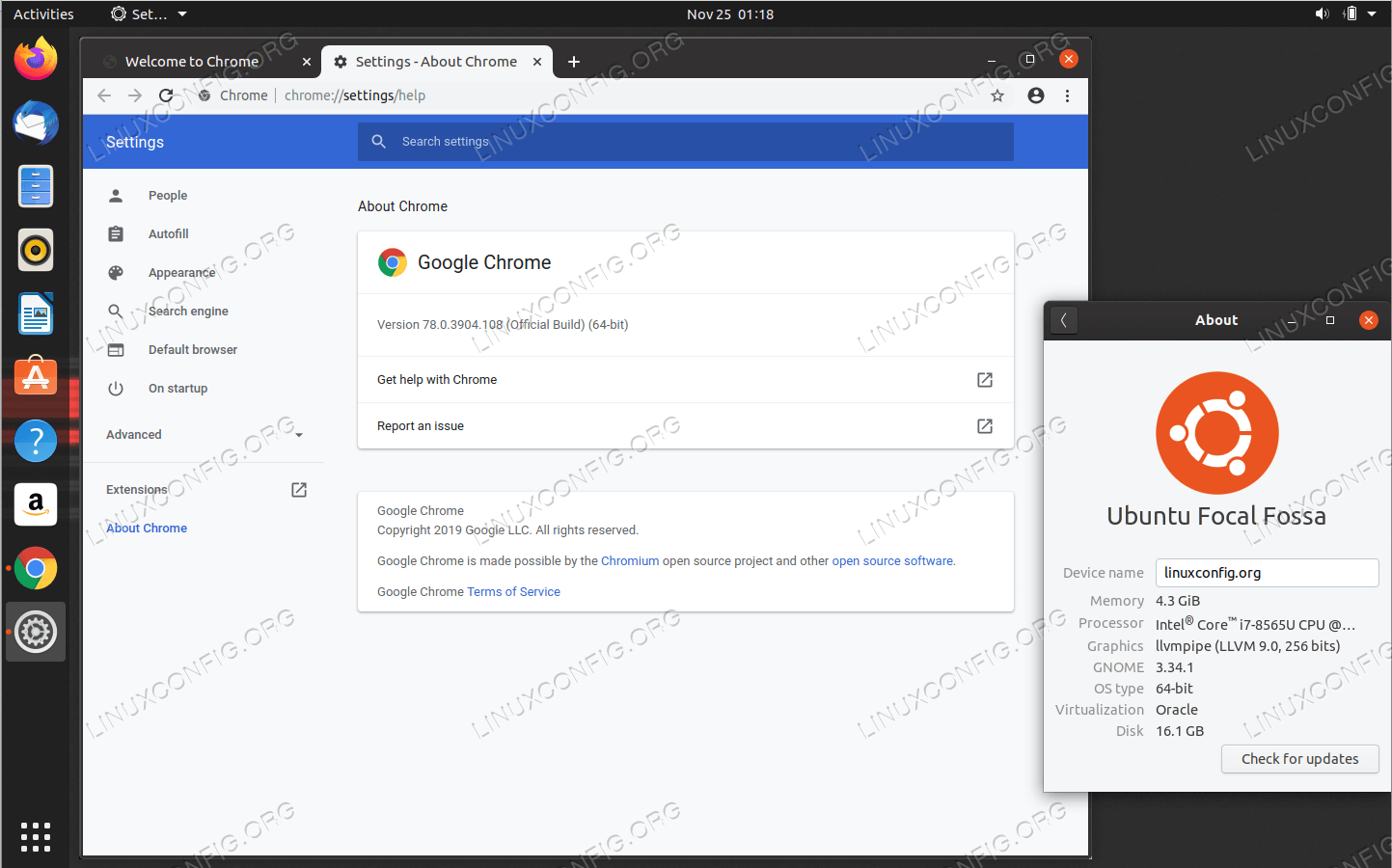Viewport: 1392px width, 868px height.
Task: Click the Disk value 16.1 GB
Action: 1180,731
